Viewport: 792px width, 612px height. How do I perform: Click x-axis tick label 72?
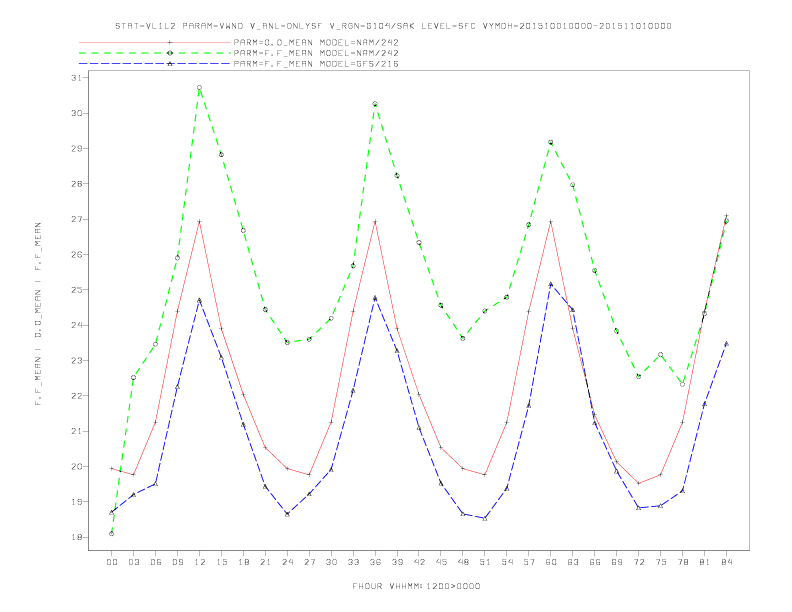[x=638, y=562]
